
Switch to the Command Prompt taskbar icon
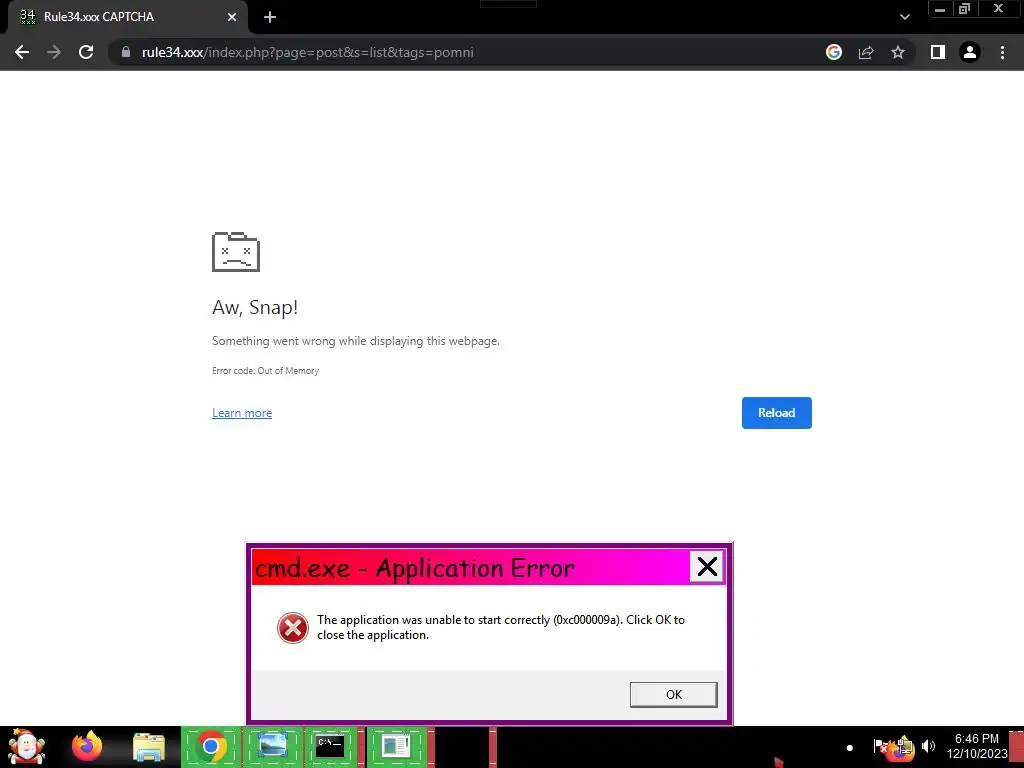pos(330,746)
